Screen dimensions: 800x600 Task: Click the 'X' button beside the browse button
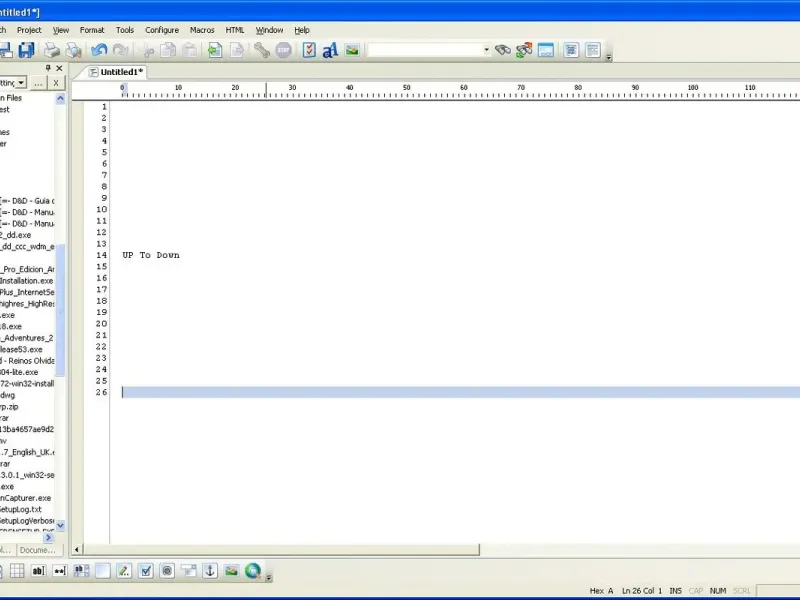click(x=56, y=83)
